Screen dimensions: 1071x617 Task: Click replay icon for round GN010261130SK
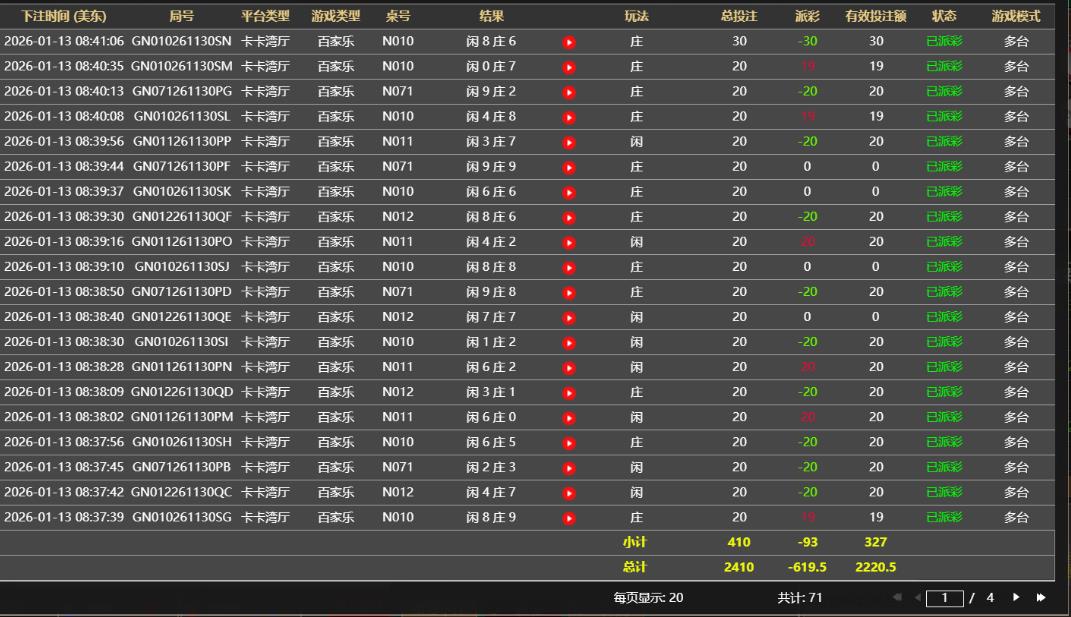[569, 192]
